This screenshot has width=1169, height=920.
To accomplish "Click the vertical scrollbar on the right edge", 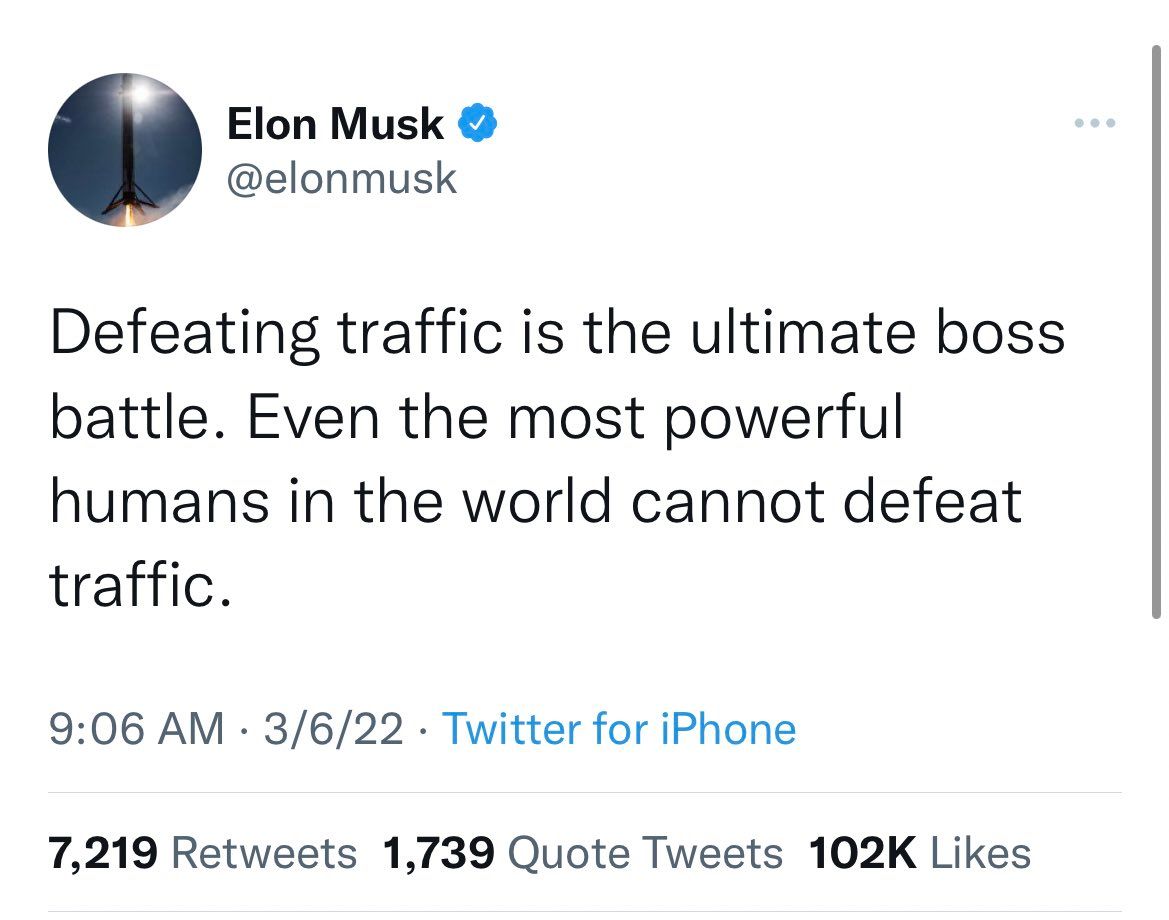I will click(1156, 332).
